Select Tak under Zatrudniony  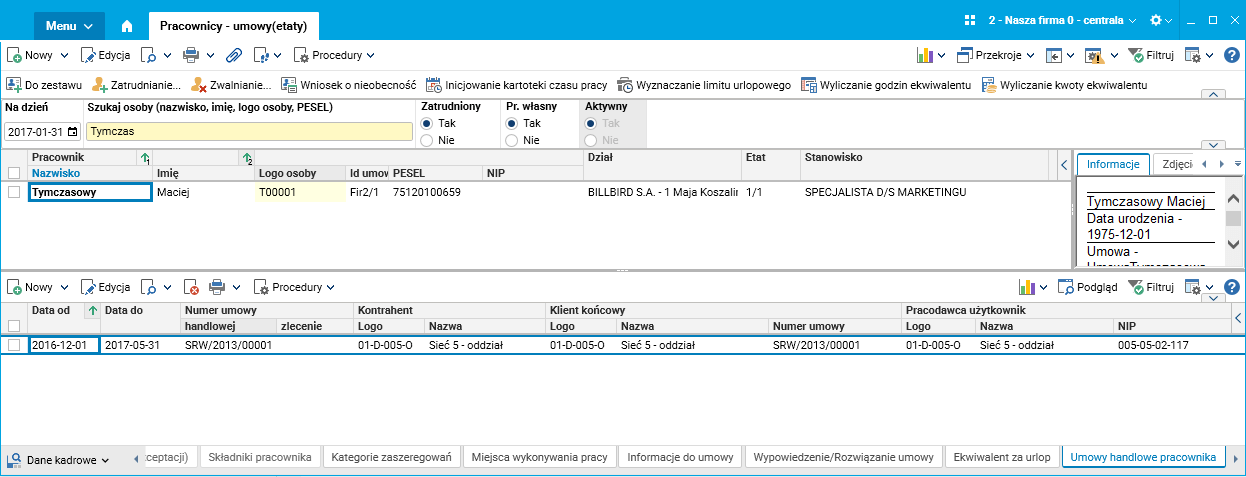point(427,123)
